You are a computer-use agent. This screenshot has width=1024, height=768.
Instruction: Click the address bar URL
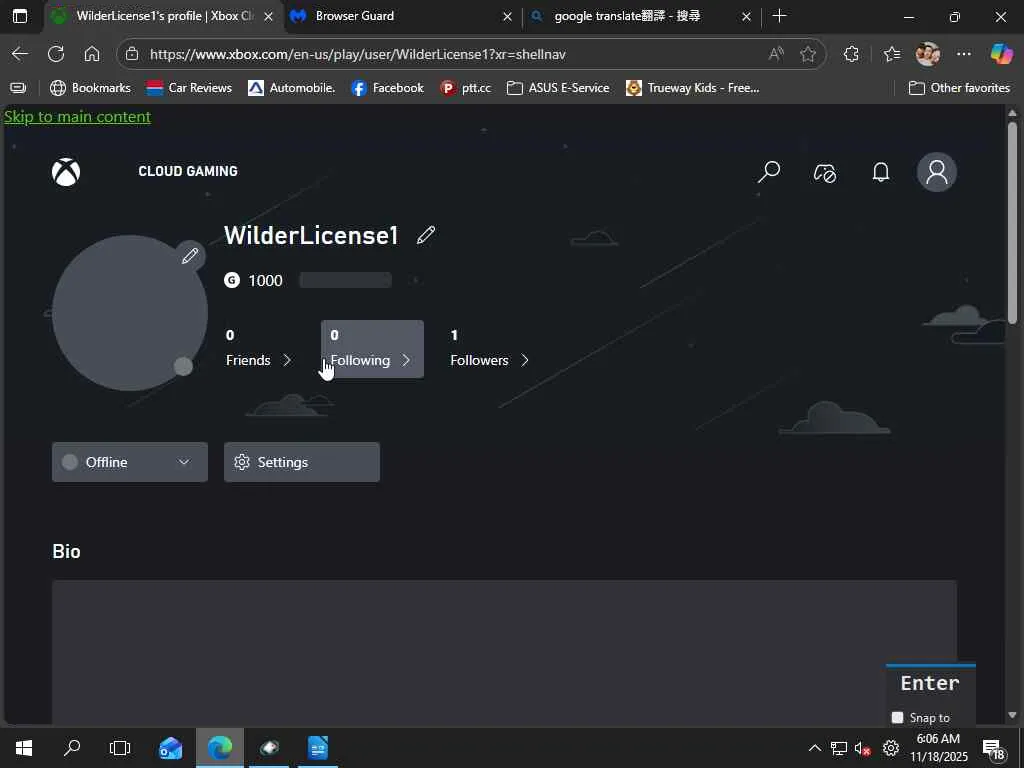(357, 54)
